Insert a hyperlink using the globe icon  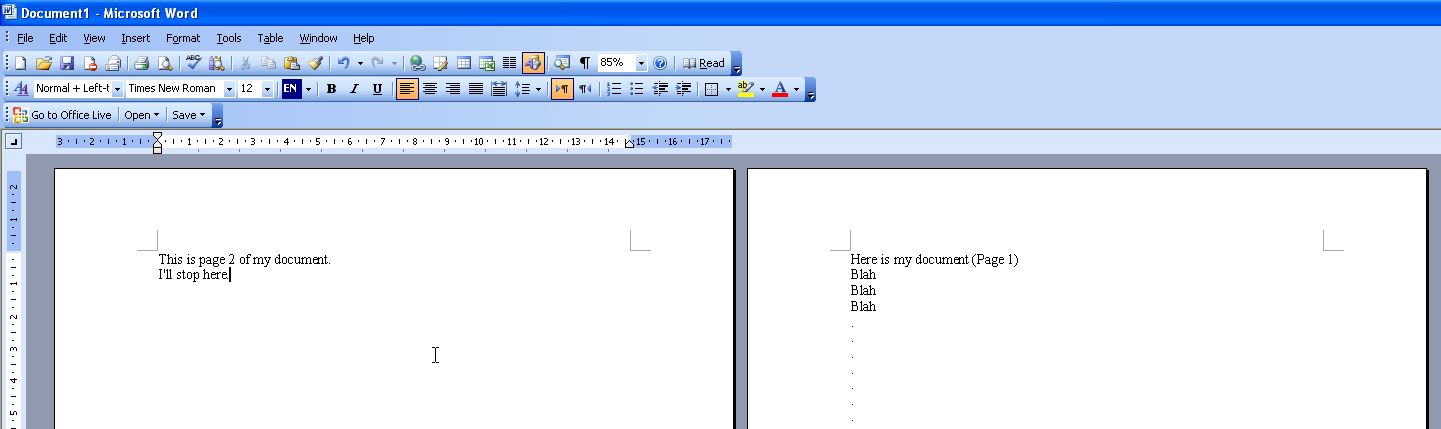418,63
